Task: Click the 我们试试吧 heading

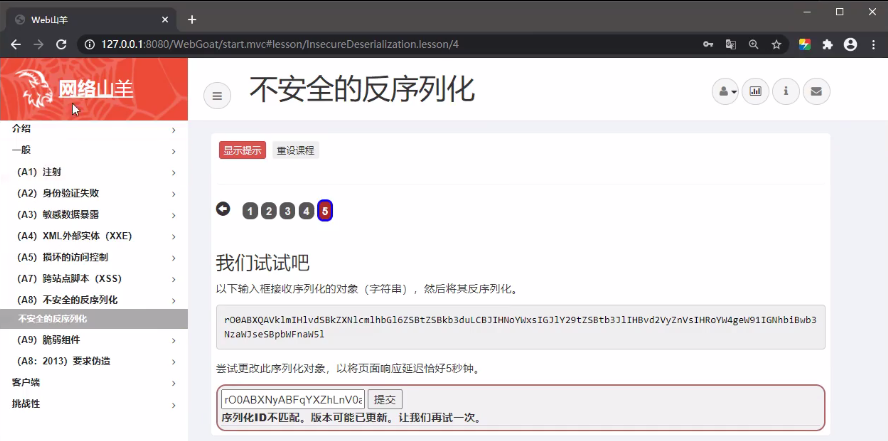Action: pyautogui.click(x=262, y=263)
